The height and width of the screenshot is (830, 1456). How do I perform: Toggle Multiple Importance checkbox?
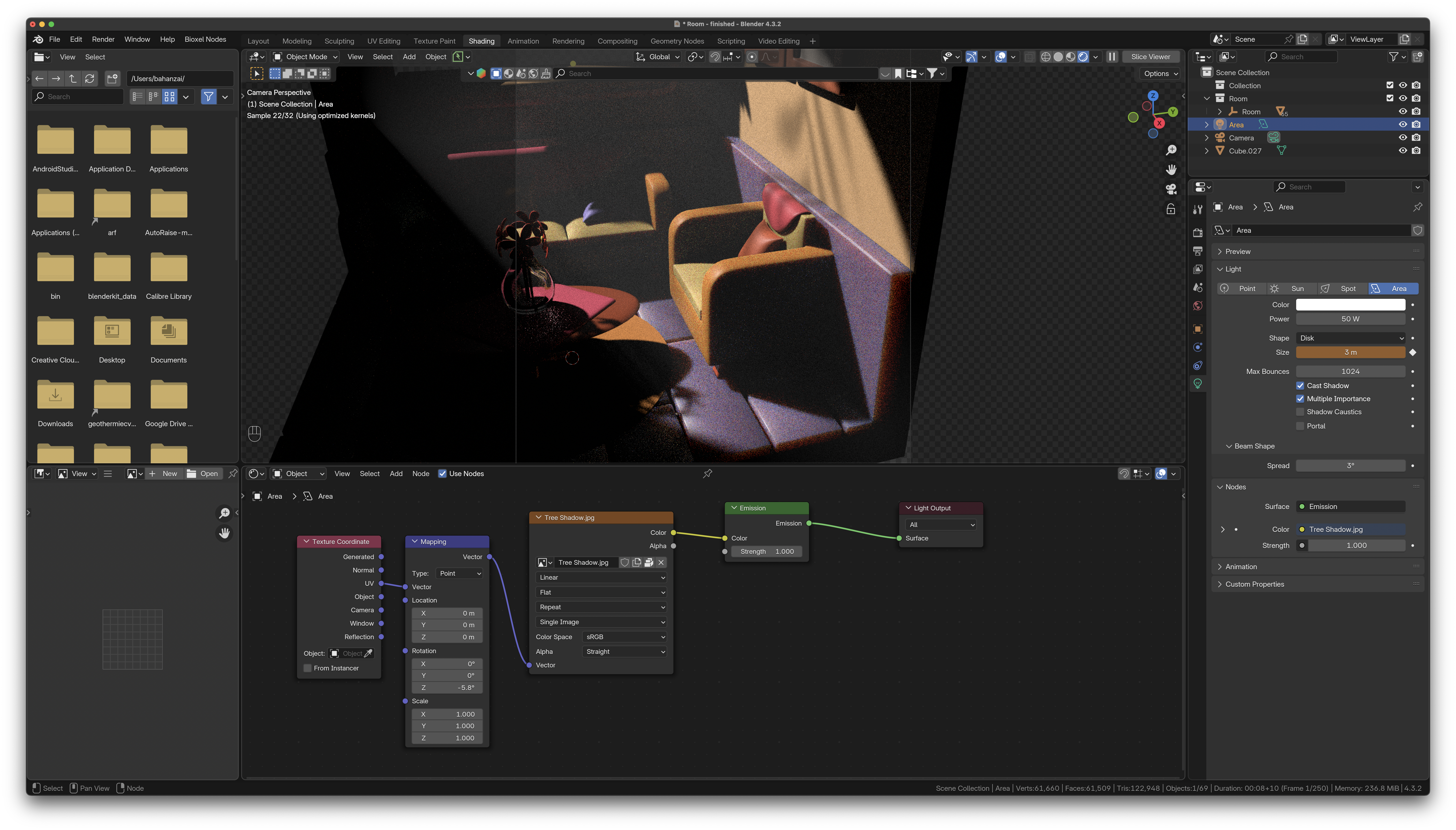point(1300,399)
